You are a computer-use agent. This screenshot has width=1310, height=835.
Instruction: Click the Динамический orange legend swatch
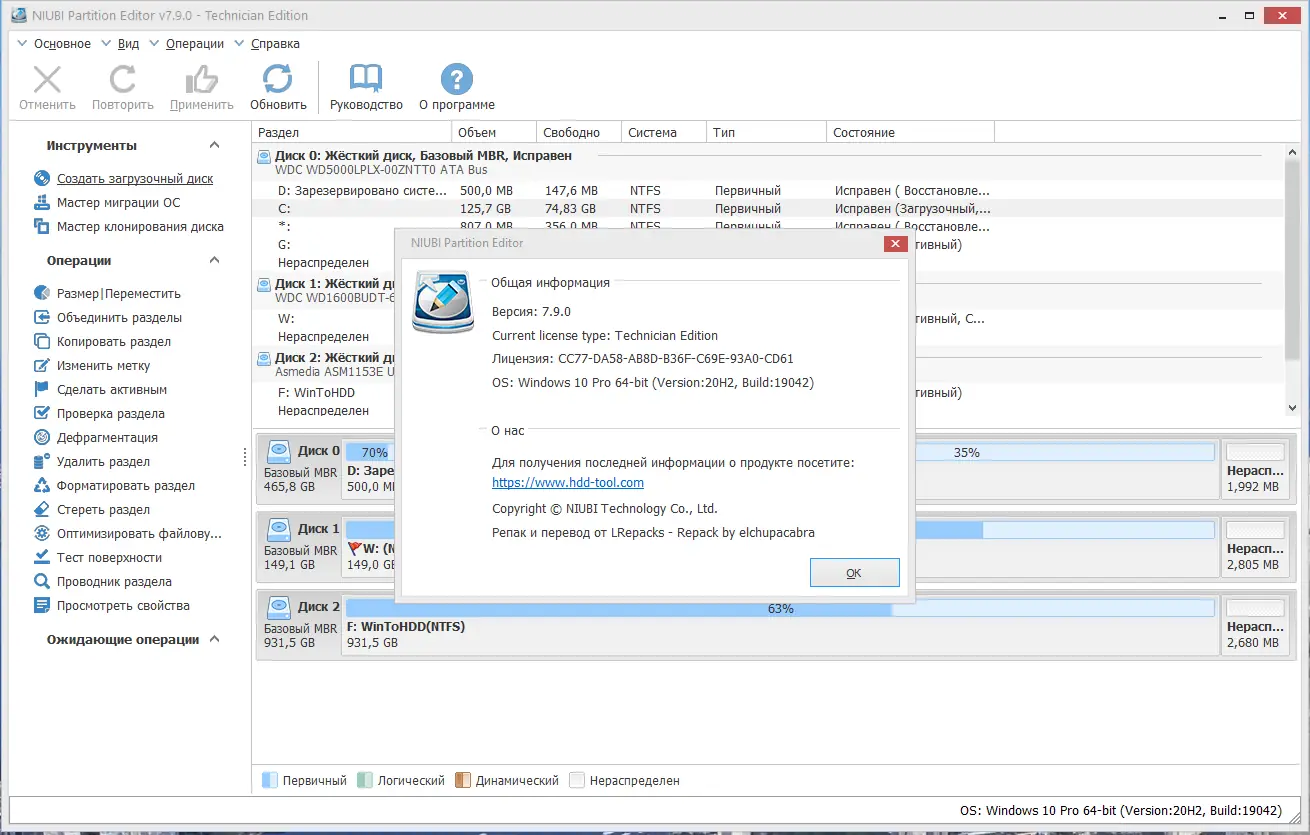[463, 780]
